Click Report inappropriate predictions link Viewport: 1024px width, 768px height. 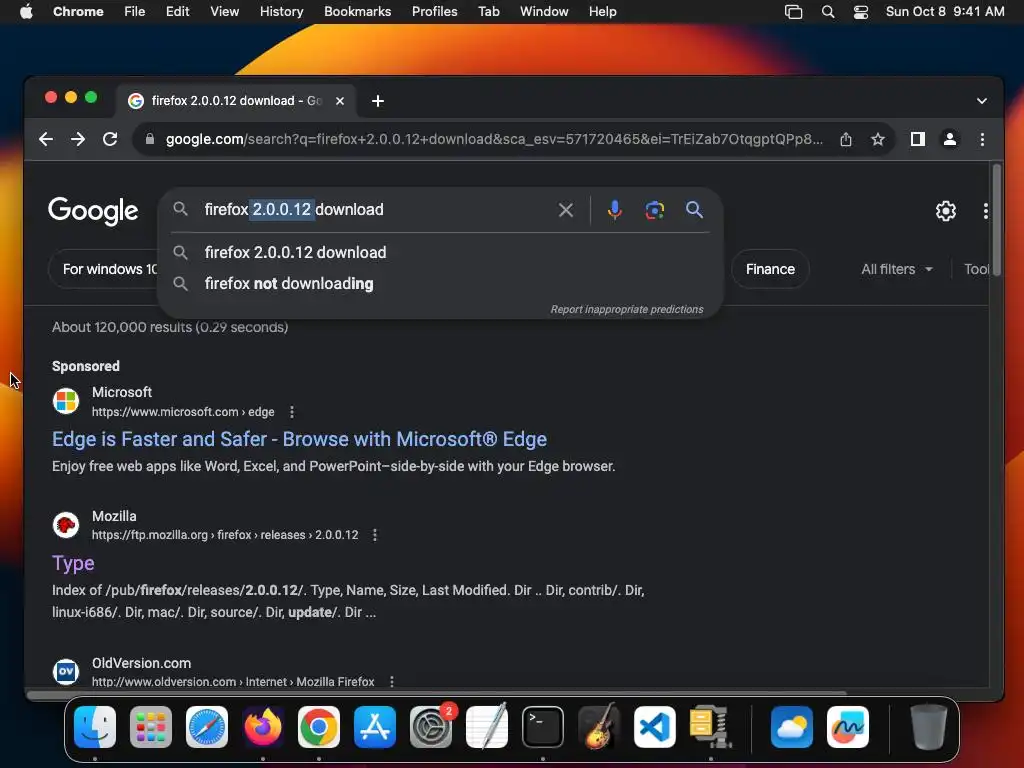coord(627,310)
